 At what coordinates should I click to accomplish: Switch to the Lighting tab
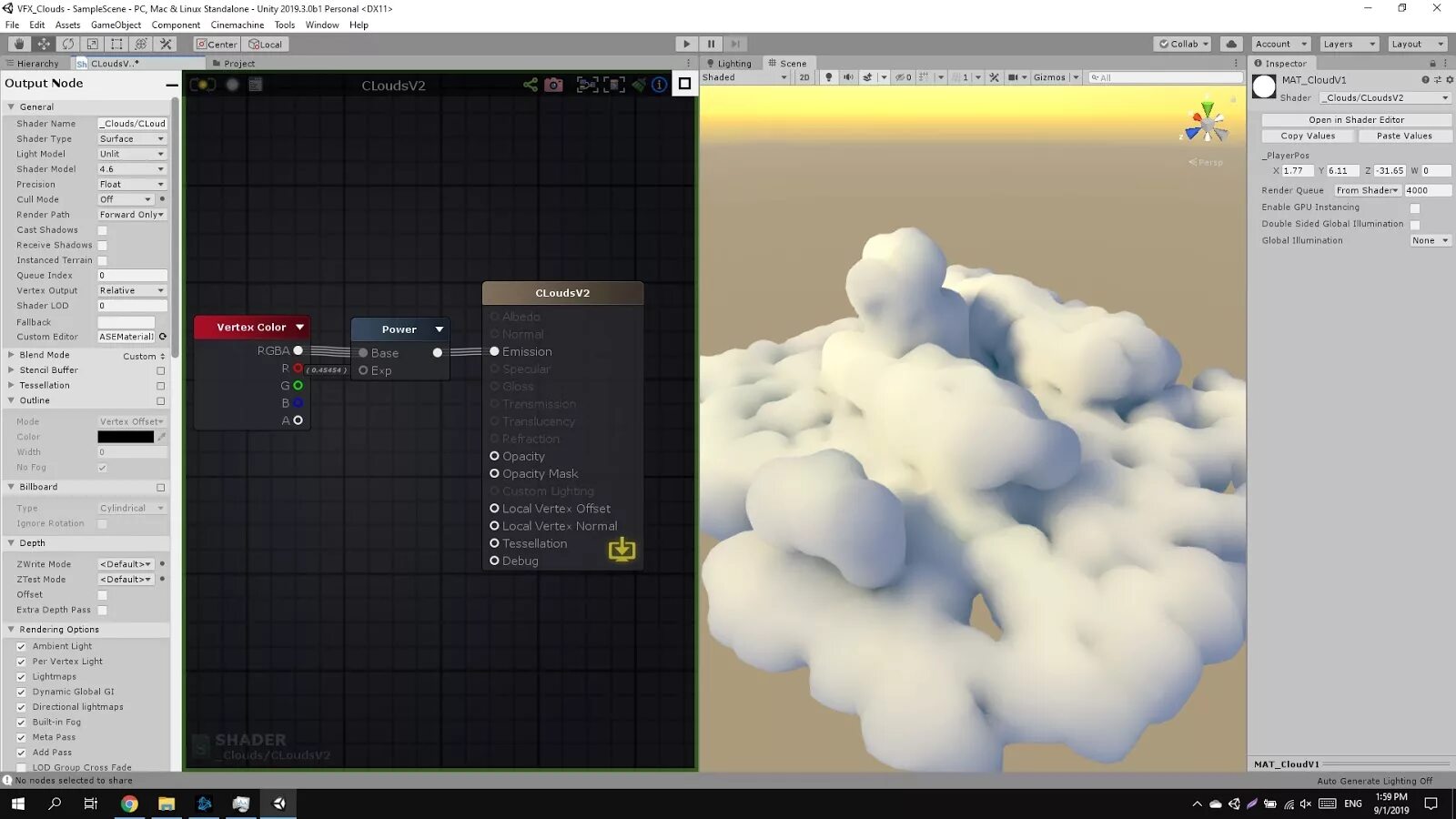(729, 64)
